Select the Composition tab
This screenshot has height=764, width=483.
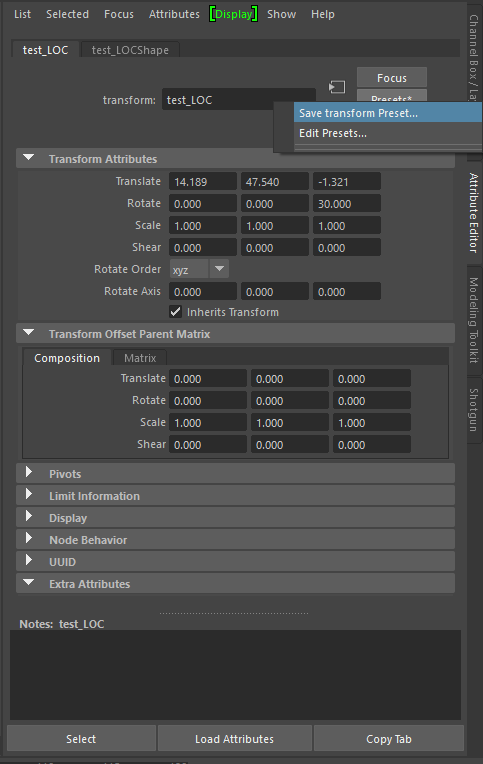point(67,358)
